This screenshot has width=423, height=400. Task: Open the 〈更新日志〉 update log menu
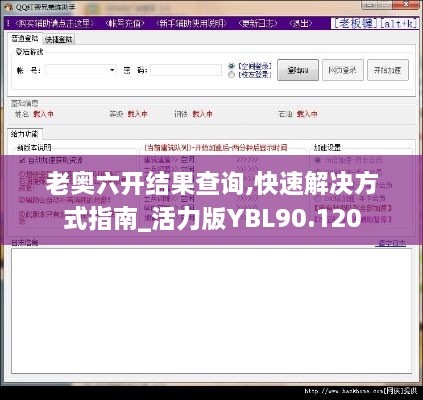point(258,23)
